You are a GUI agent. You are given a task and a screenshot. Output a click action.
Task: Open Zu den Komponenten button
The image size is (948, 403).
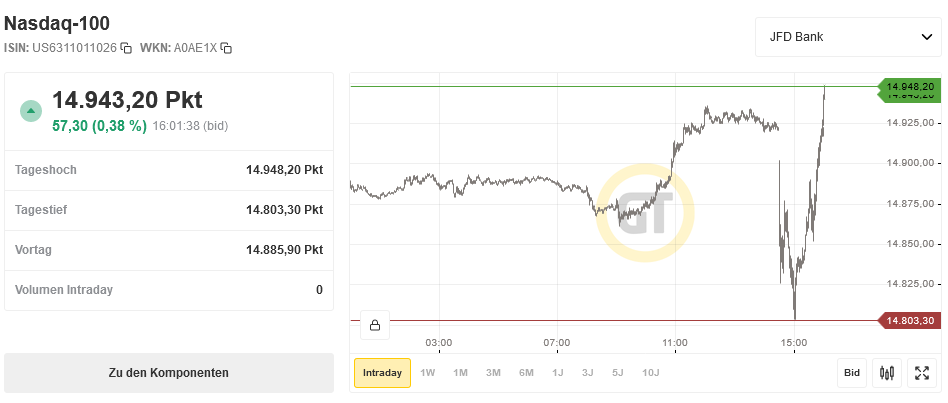[169, 373]
